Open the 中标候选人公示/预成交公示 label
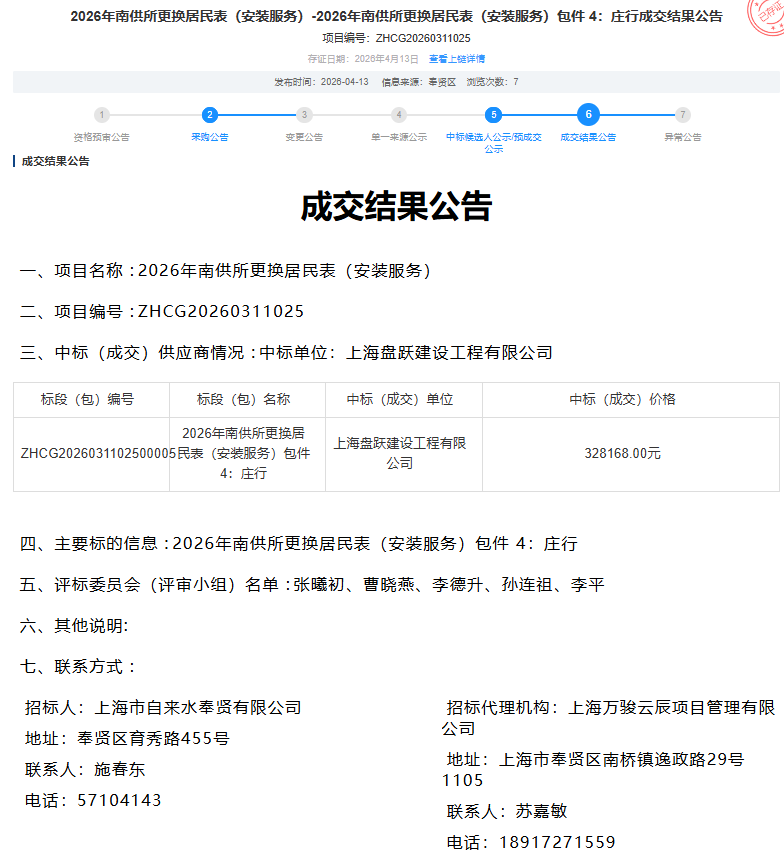The height and width of the screenshot is (857, 784). tap(493, 142)
